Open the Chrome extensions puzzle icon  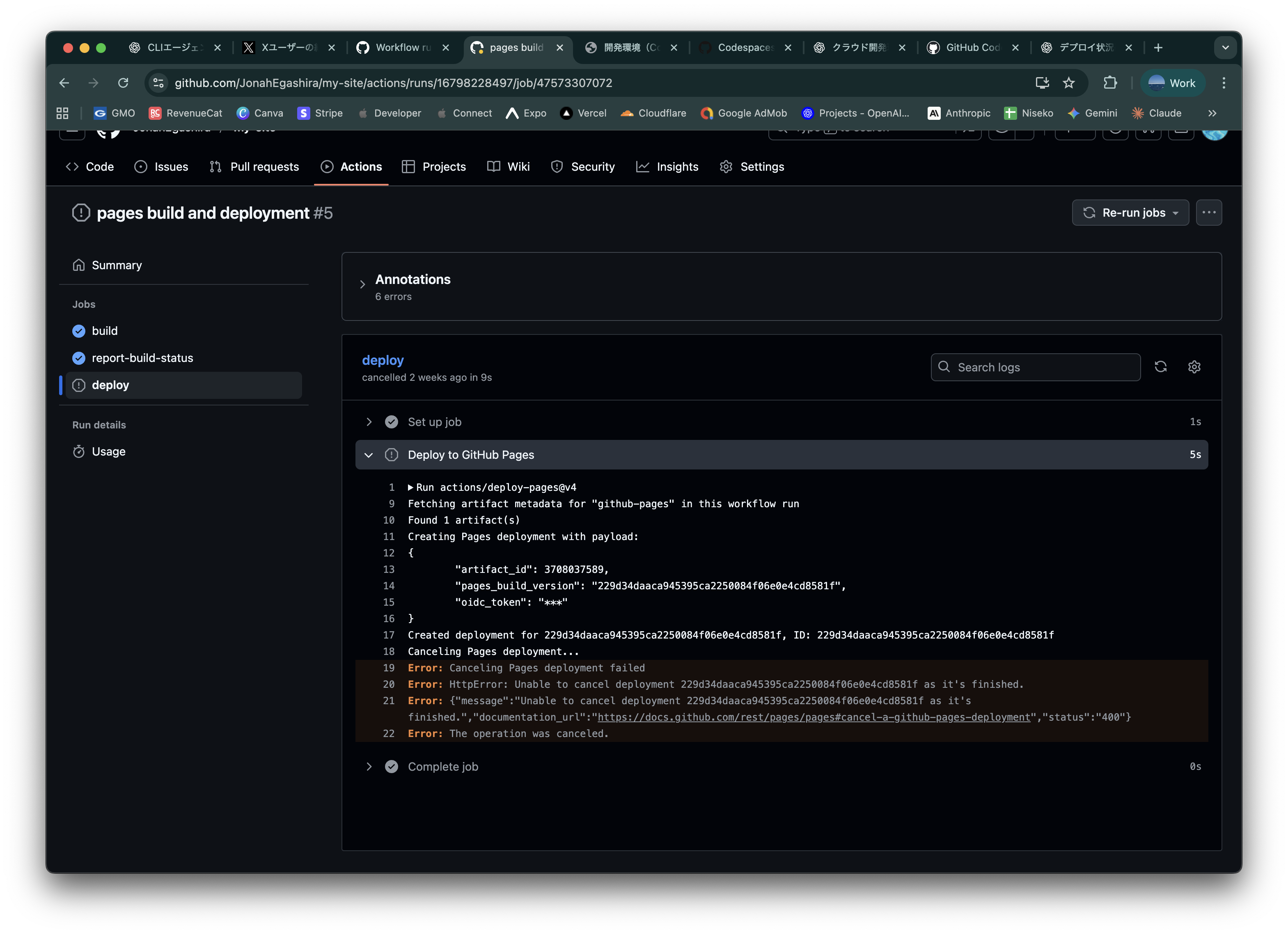pyautogui.click(x=1110, y=83)
